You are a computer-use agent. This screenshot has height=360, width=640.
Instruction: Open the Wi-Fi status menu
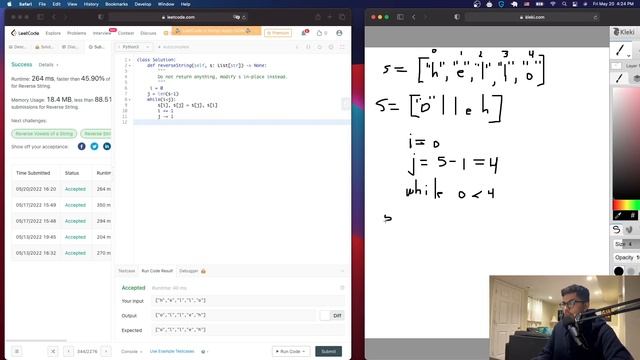[x=553, y=4]
